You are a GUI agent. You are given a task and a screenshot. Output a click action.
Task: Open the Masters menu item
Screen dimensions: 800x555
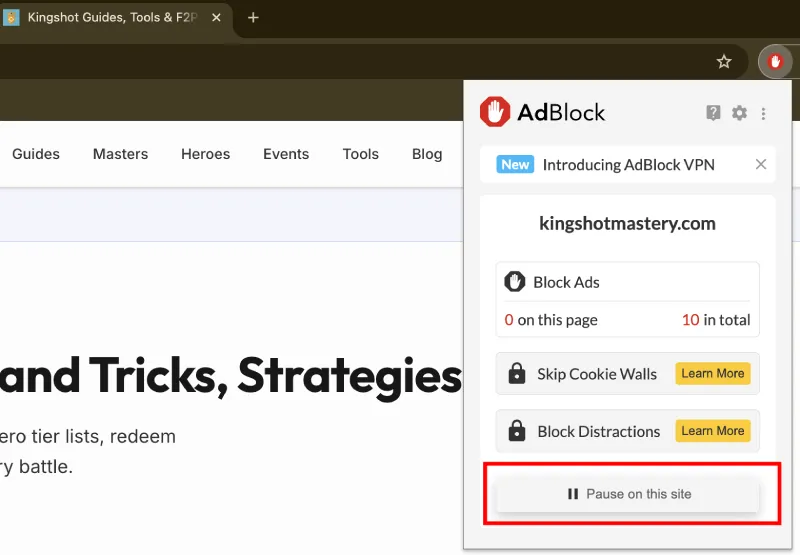(x=120, y=154)
